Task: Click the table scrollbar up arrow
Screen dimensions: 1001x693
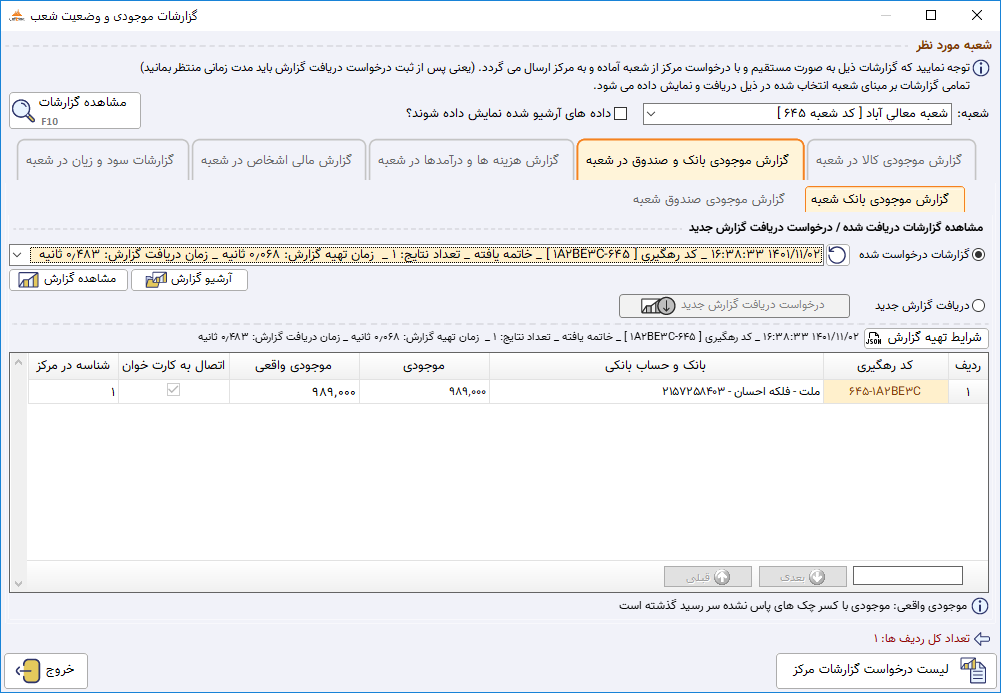Action: pyautogui.click(x=19, y=363)
